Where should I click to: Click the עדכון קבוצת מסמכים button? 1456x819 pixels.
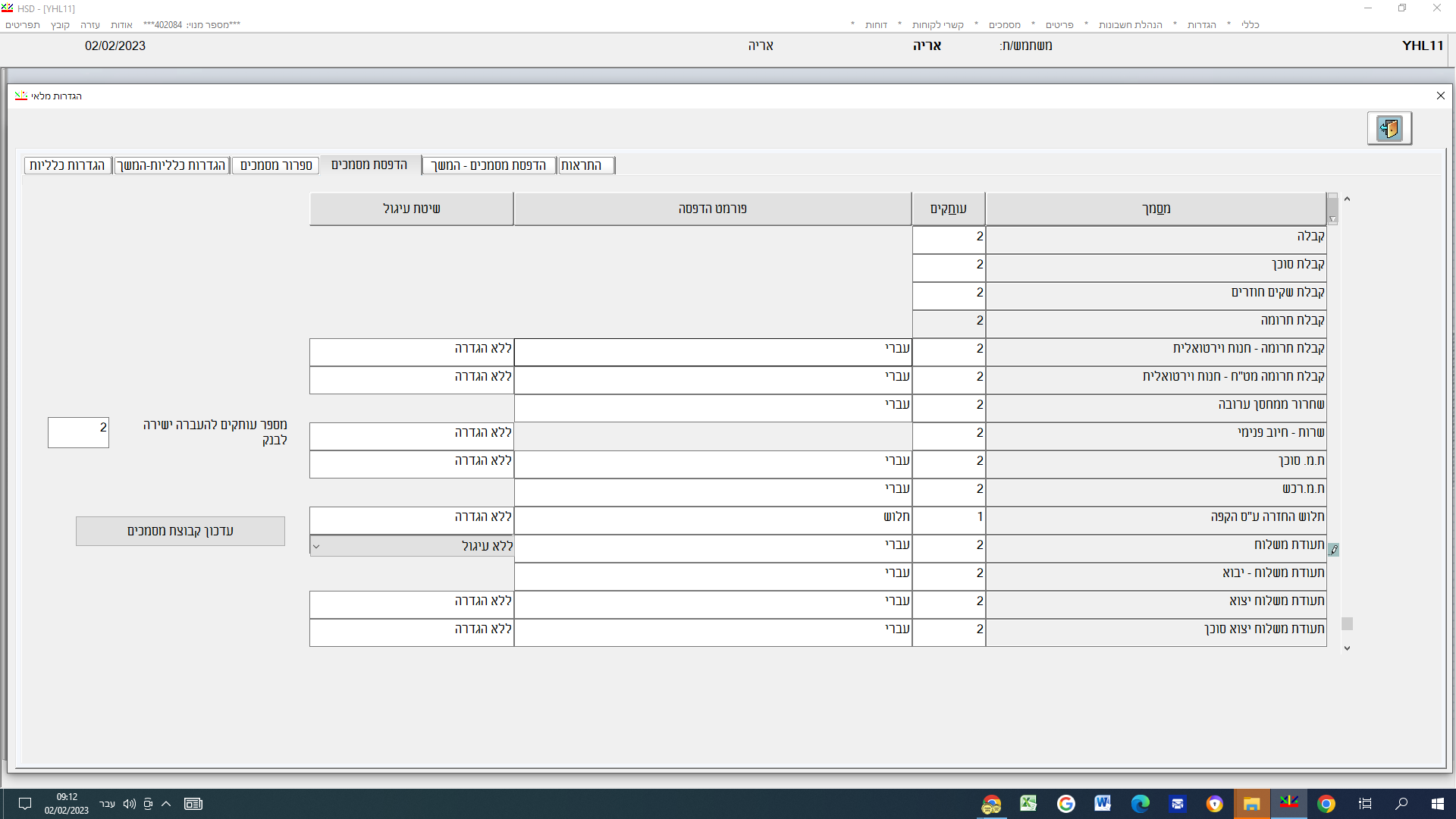180,531
